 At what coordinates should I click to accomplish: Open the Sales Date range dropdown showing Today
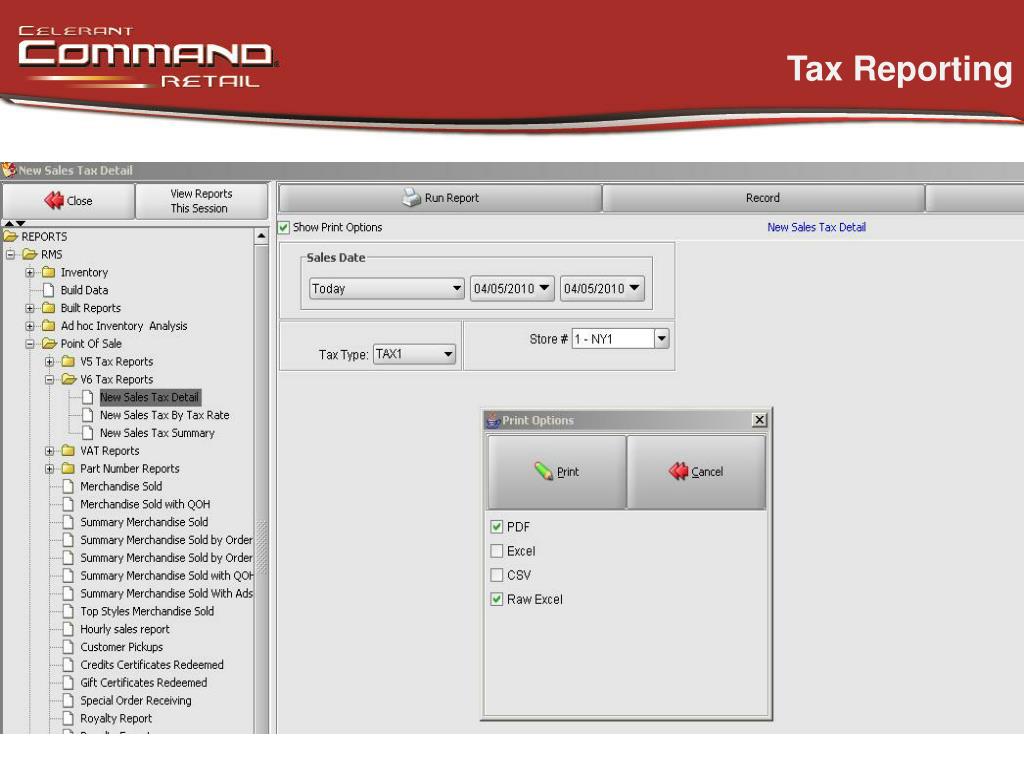pos(387,288)
